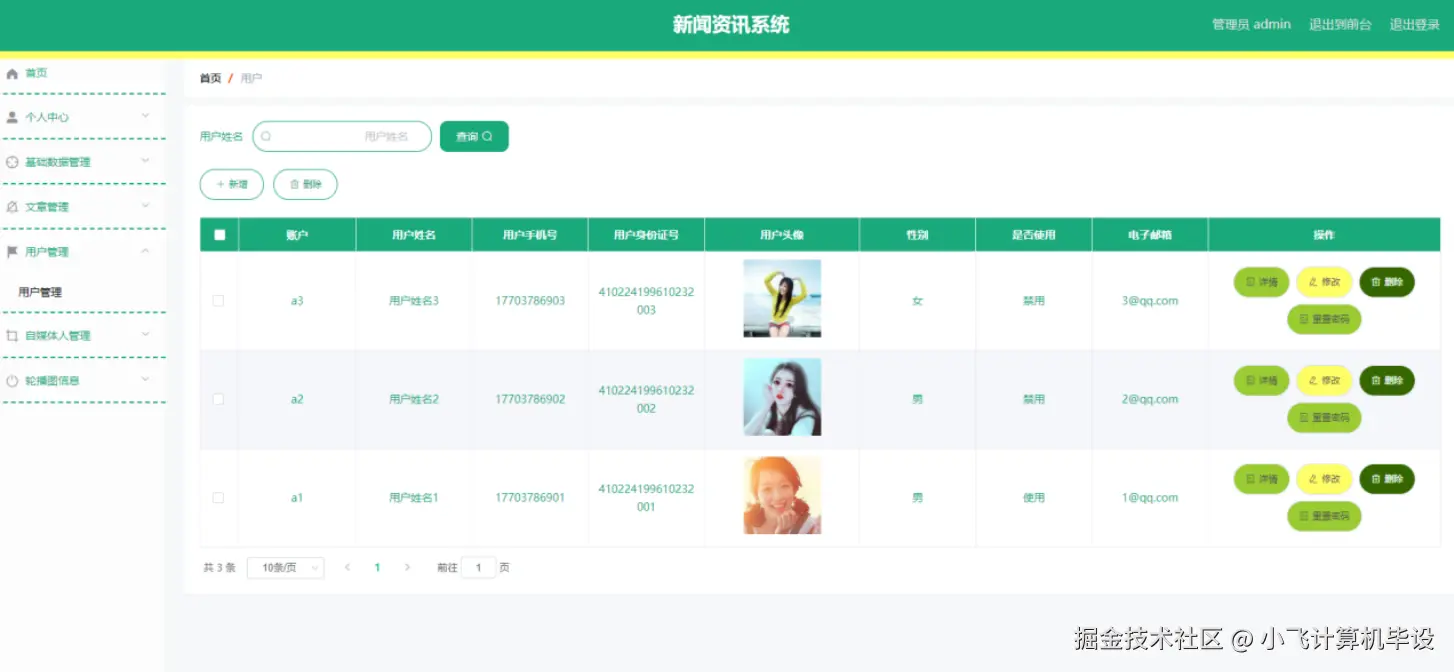The image size is (1454, 672).
Task: Click the next page arrow in pagination
Action: tap(407, 567)
